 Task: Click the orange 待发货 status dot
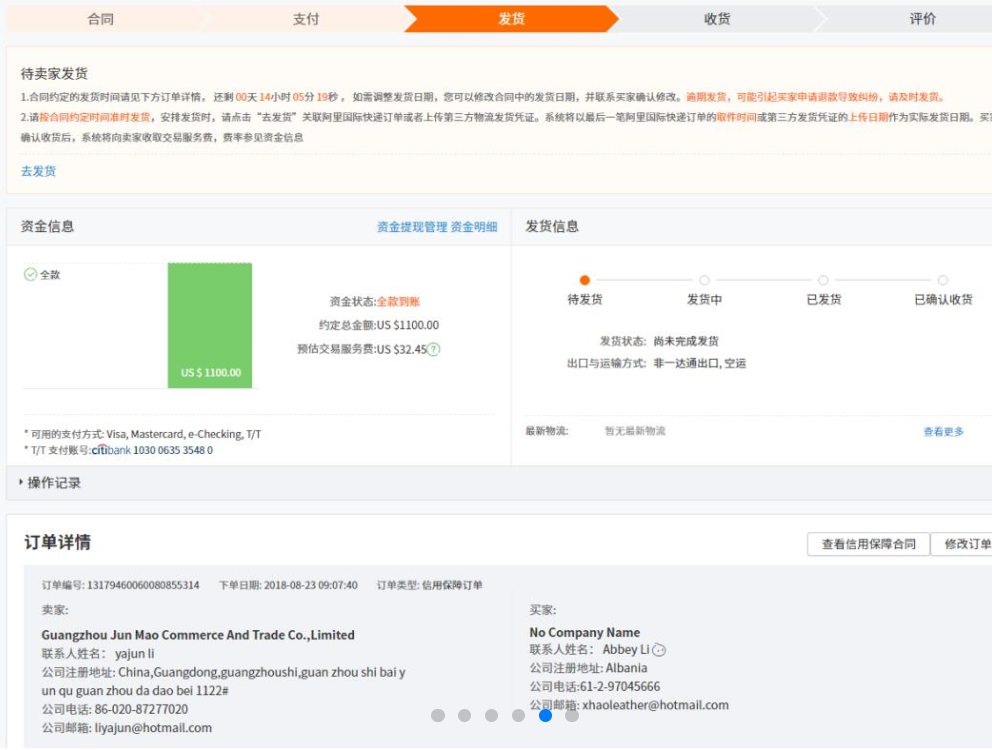[585, 281]
